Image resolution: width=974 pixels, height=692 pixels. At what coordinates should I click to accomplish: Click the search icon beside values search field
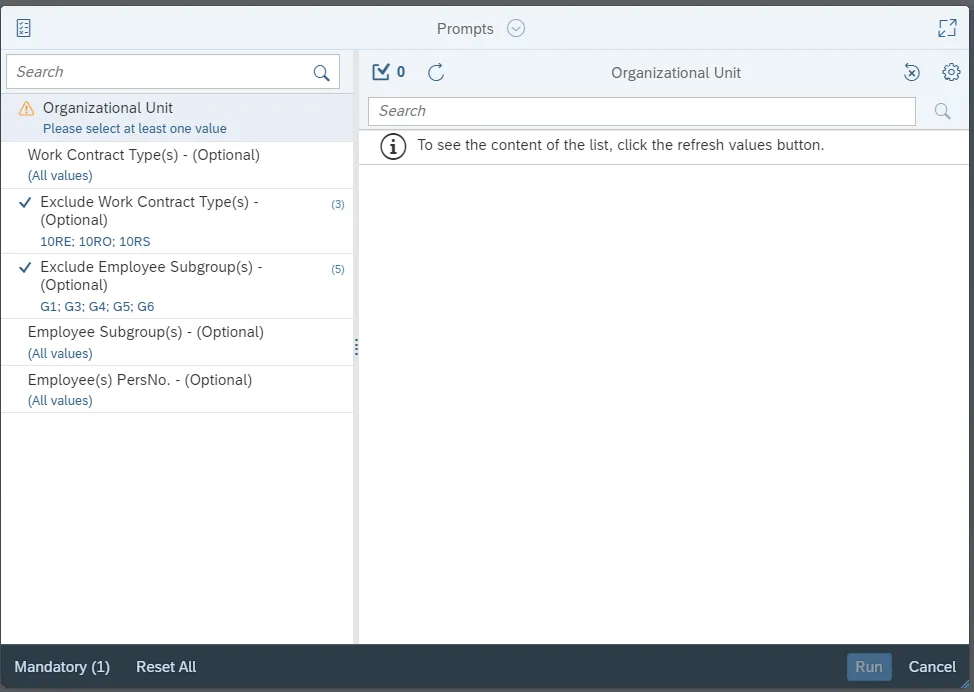[x=942, y=111]
